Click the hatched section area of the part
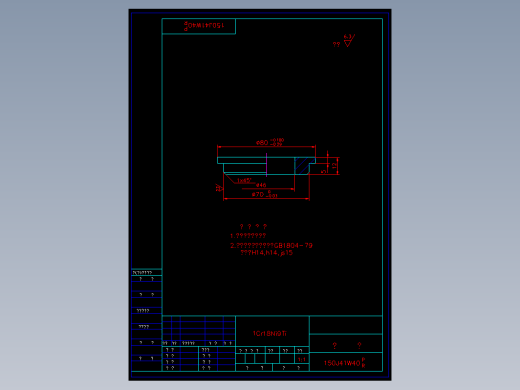Screen dimensions: 520x390 [x=302, y=166]
